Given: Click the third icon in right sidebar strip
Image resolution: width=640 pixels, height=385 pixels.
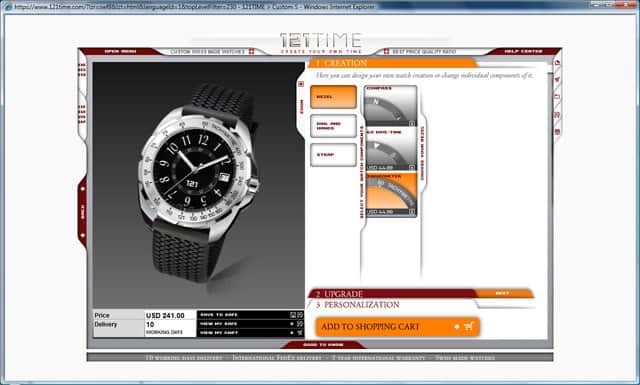Looking at the screenshot, I should pos(557,97).
